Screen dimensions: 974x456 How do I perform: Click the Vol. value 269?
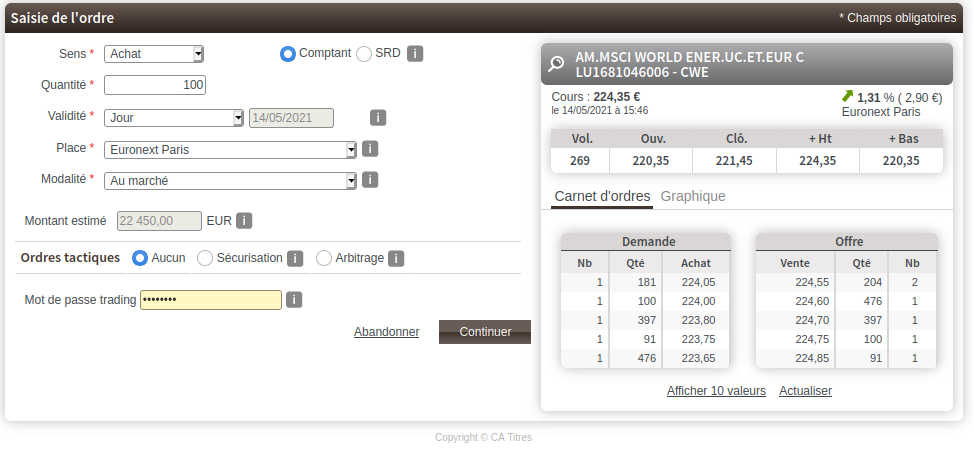click(580, 161)
